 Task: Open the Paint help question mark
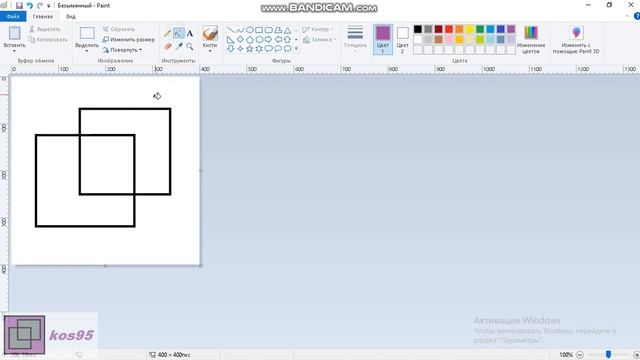[637, 16]
